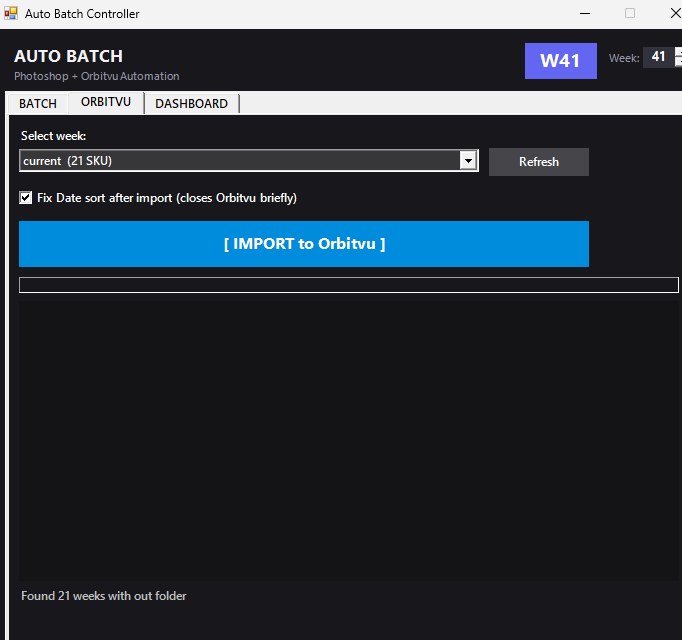682x640 pixels.
Task: Expand the Select week dropdown arrow
Action: coord(468,161)
